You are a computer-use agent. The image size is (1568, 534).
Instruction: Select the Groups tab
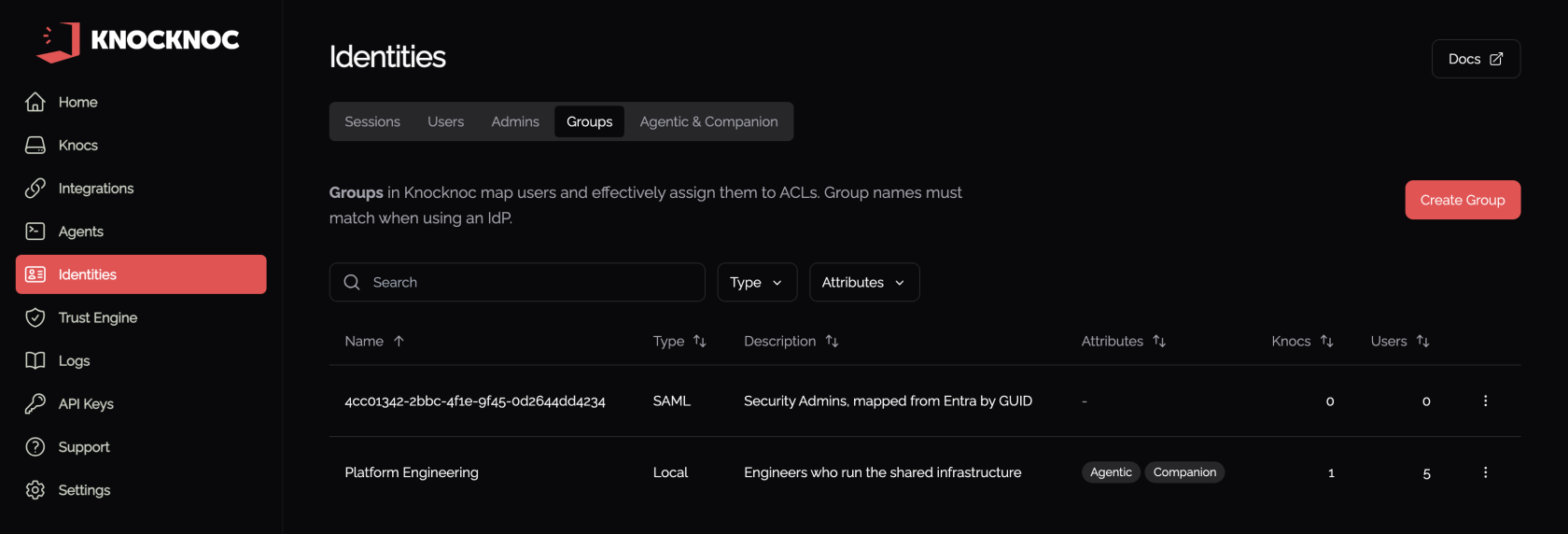pos(589,121)
